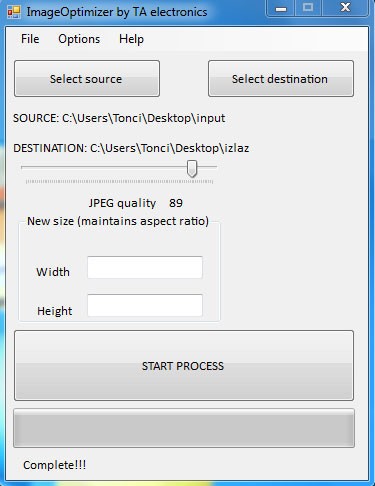Click the JPEG quality label

tap(122, 203)
